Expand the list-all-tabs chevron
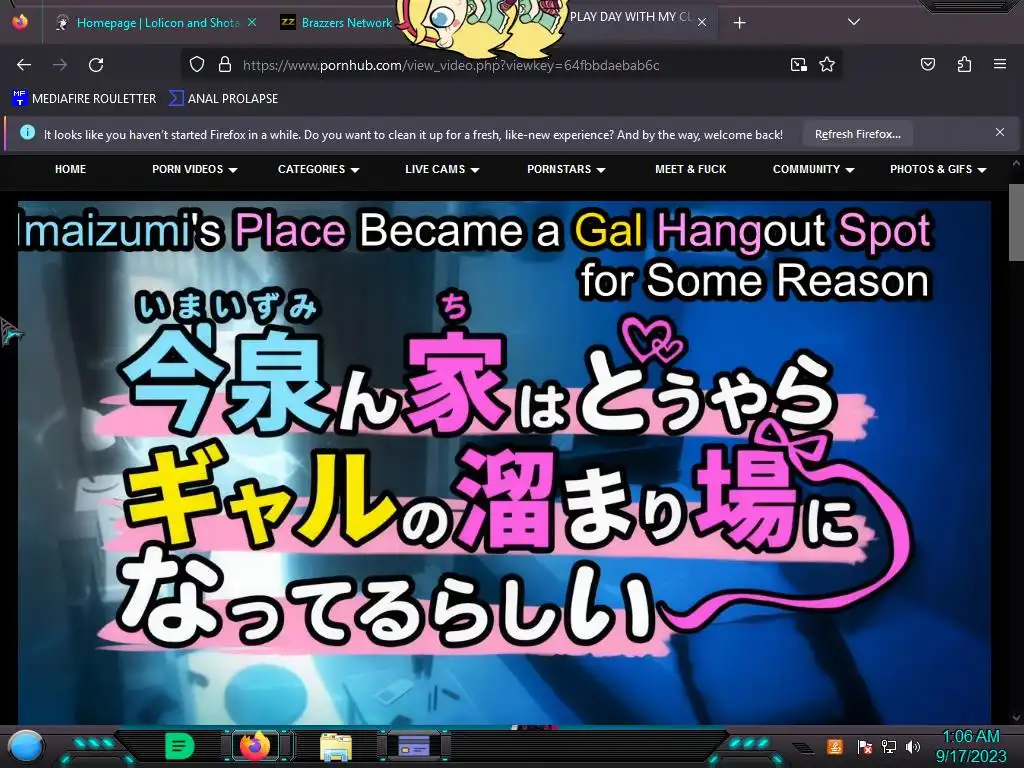This screenshot has height=768, width=1024. (x=854, y=22)
